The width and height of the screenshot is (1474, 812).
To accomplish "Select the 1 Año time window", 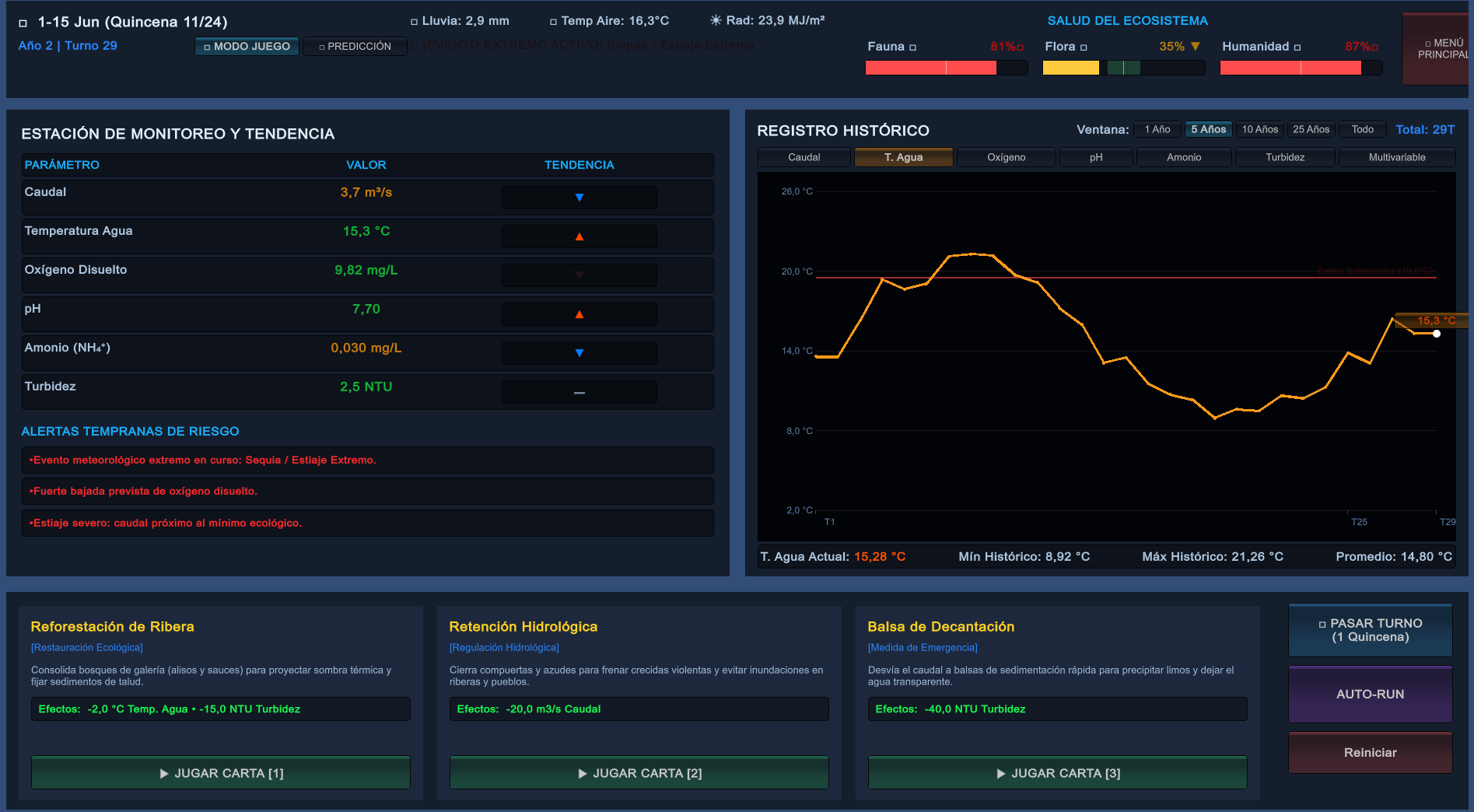I will [1157, 129].
